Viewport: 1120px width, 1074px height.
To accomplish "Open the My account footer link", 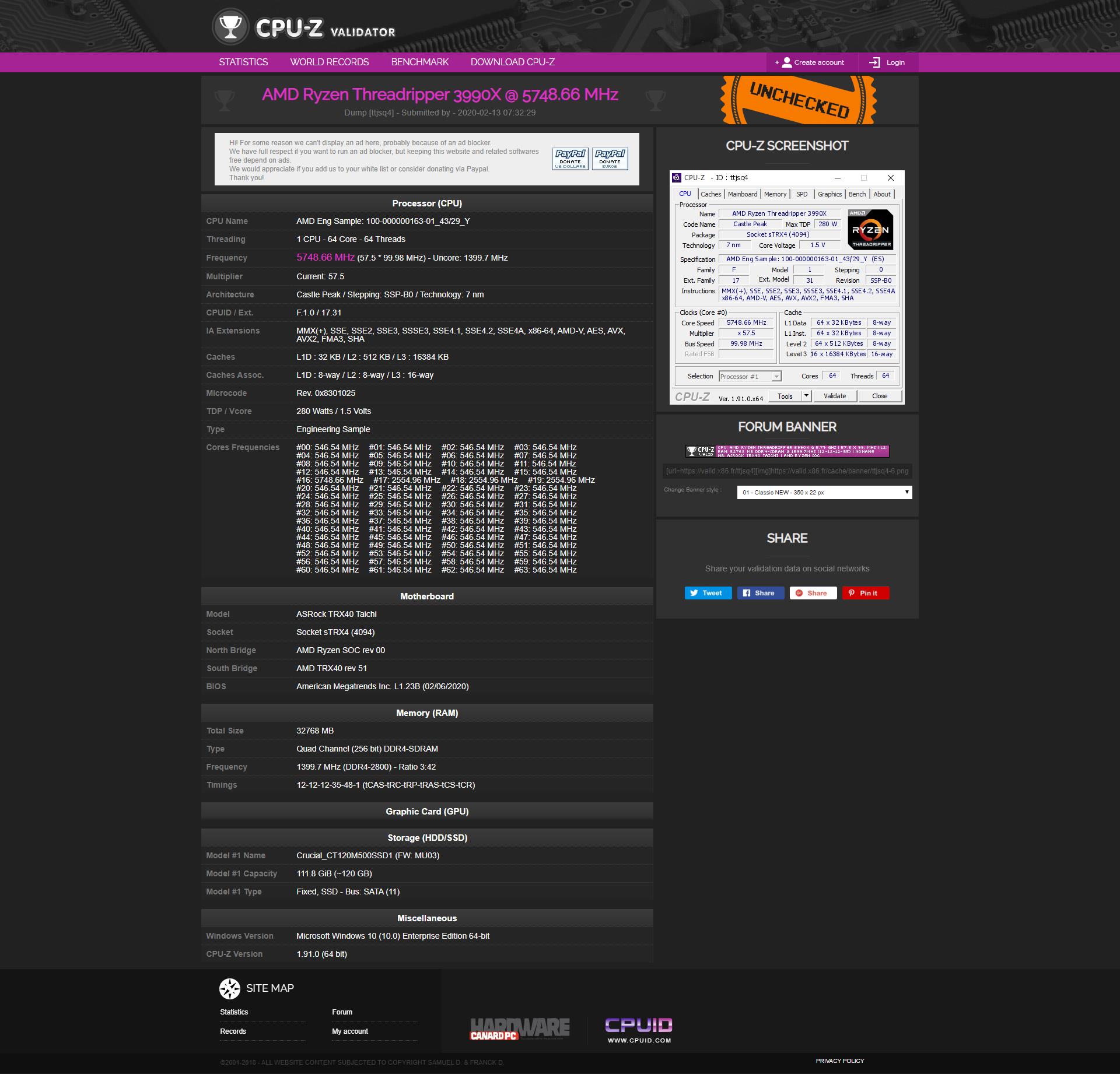I will point(350,1031).
